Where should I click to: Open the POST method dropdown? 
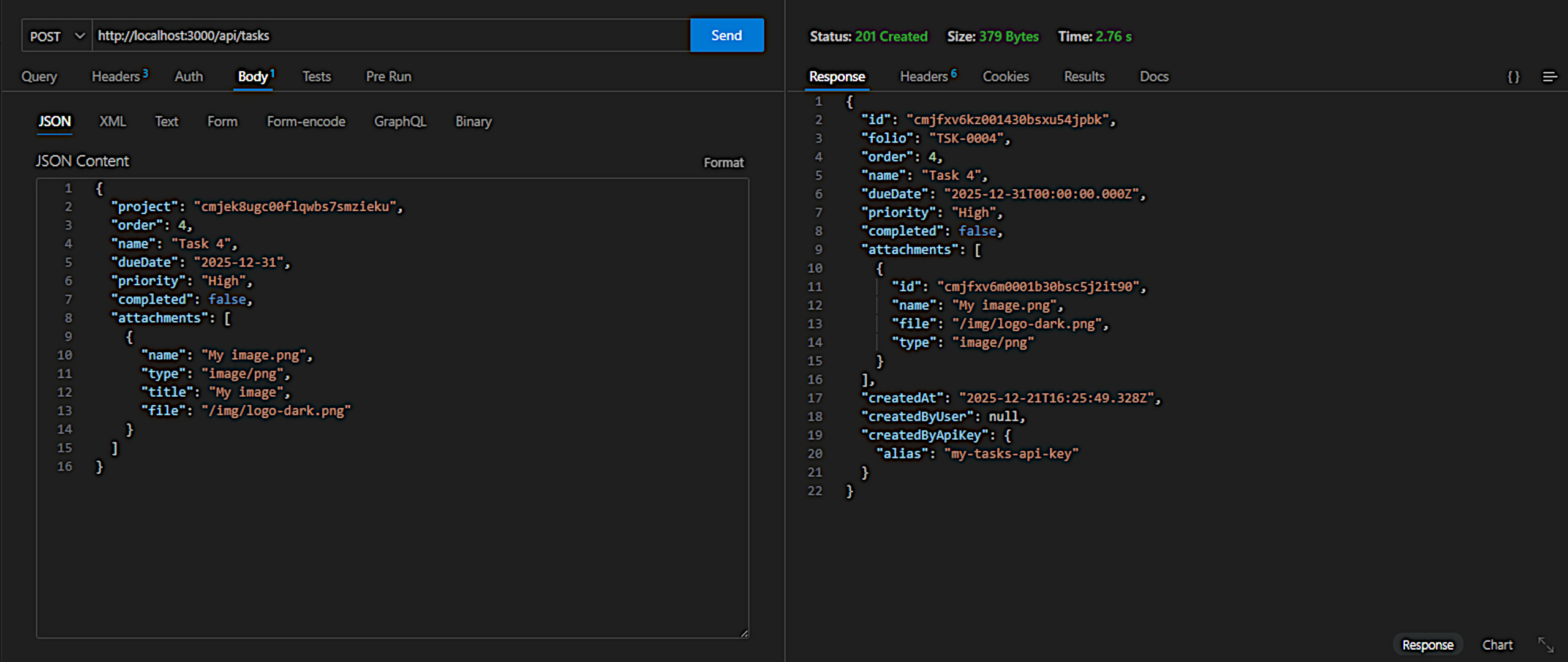(x=56, y=36)
